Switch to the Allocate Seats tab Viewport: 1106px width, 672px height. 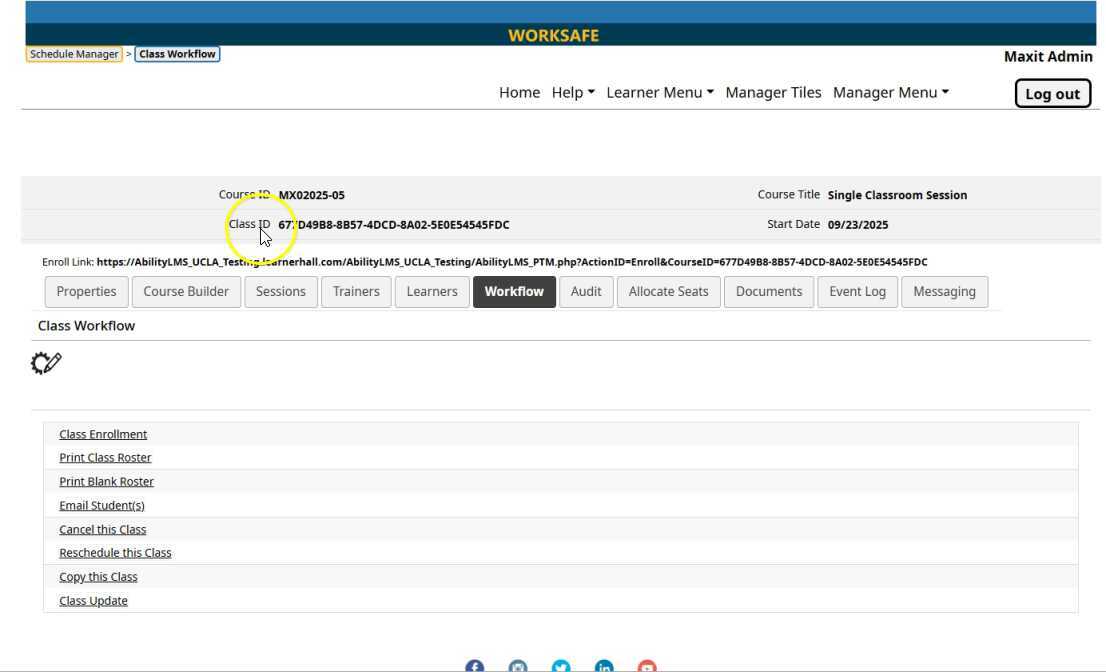point(669,292)
